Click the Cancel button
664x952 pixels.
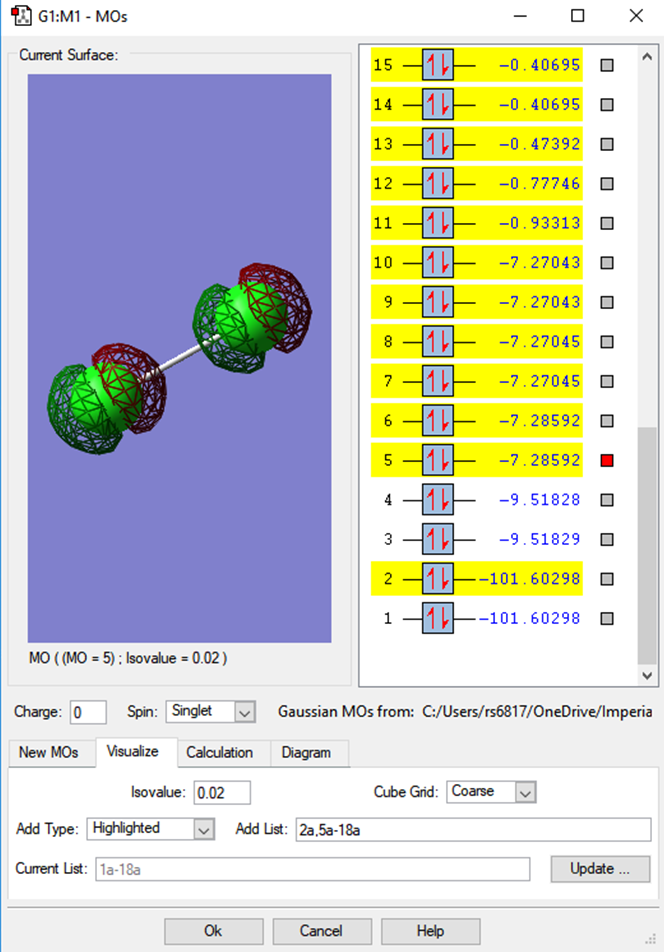(x=322, y=931)
